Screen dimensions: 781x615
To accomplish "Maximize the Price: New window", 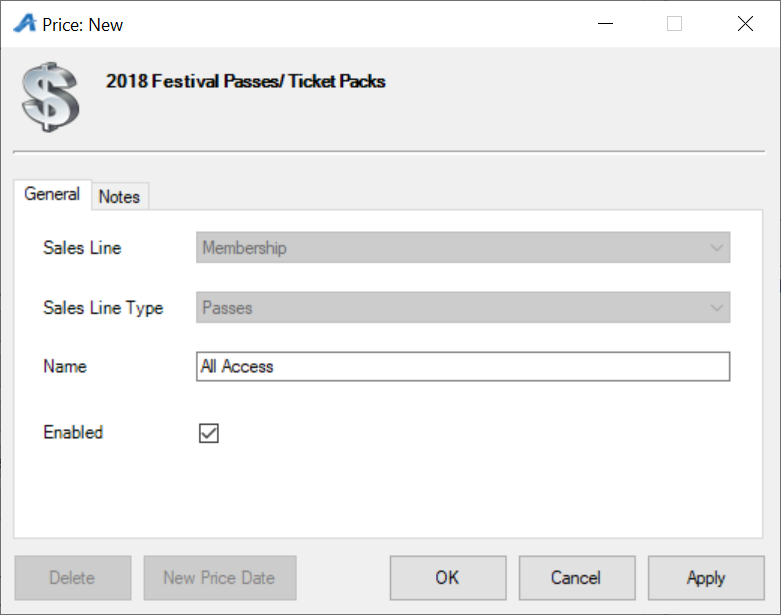I will [x=674, y=23].
